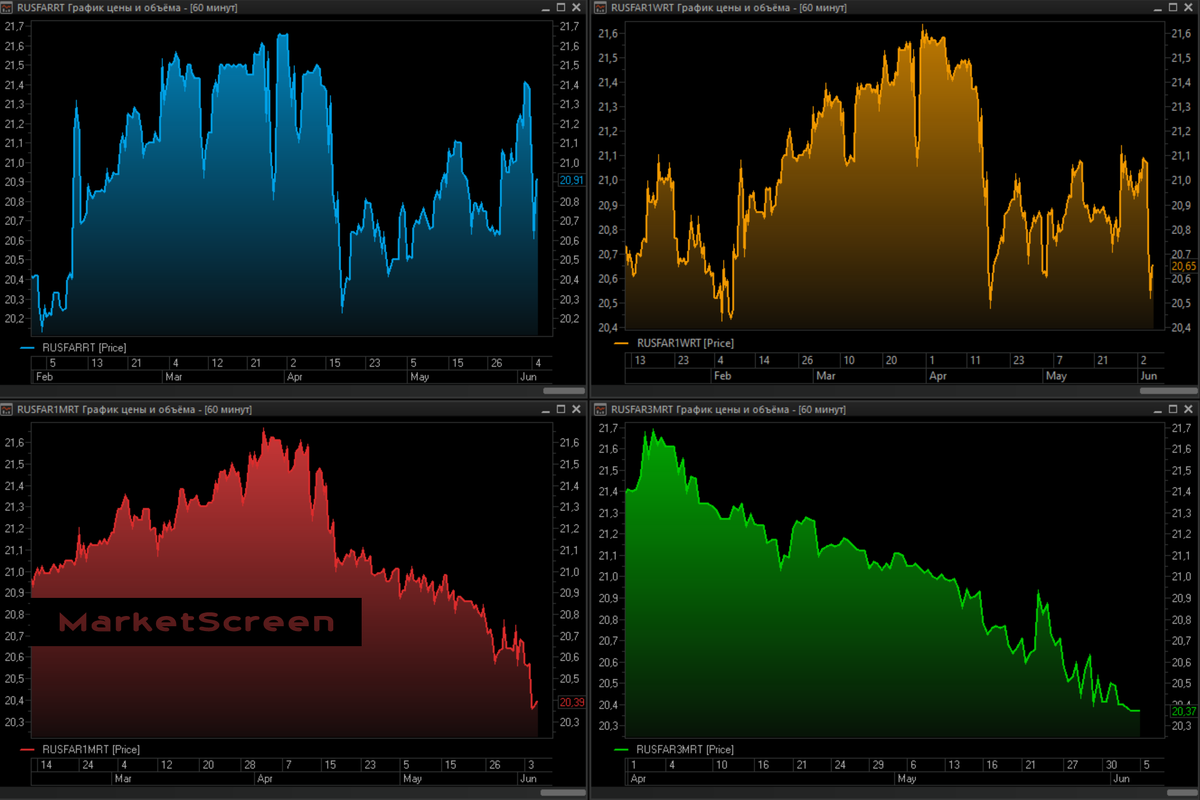Click the RUSFAR3MRT window title bar text

pyautogui.click(x=730, y=410)
